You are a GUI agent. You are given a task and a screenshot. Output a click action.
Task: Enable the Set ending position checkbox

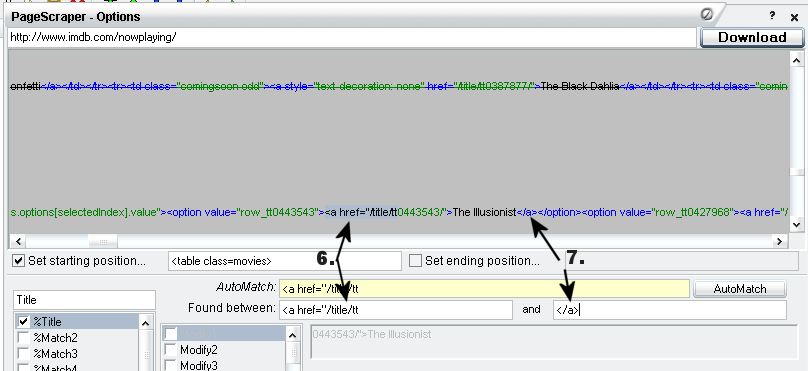pyautogui.click(x=415, y=261)
